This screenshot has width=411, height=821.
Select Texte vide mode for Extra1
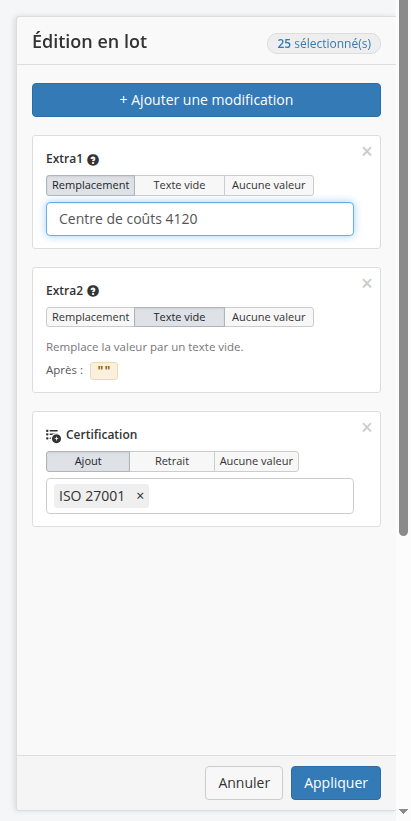pyautogui.click(x=180, y=185)
